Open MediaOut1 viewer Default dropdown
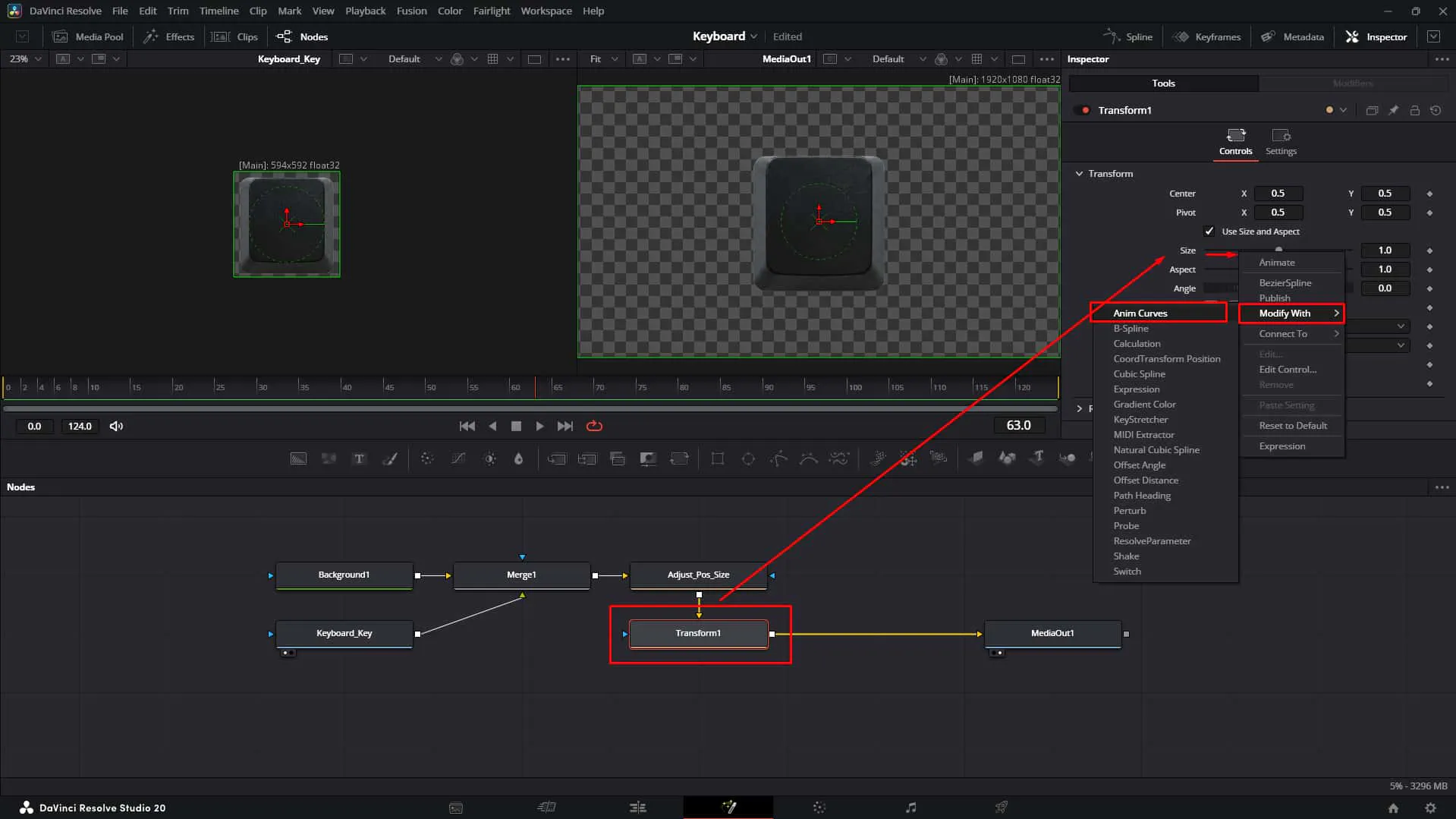Screen dimensions: 1456x819 (x=898, y=59)
